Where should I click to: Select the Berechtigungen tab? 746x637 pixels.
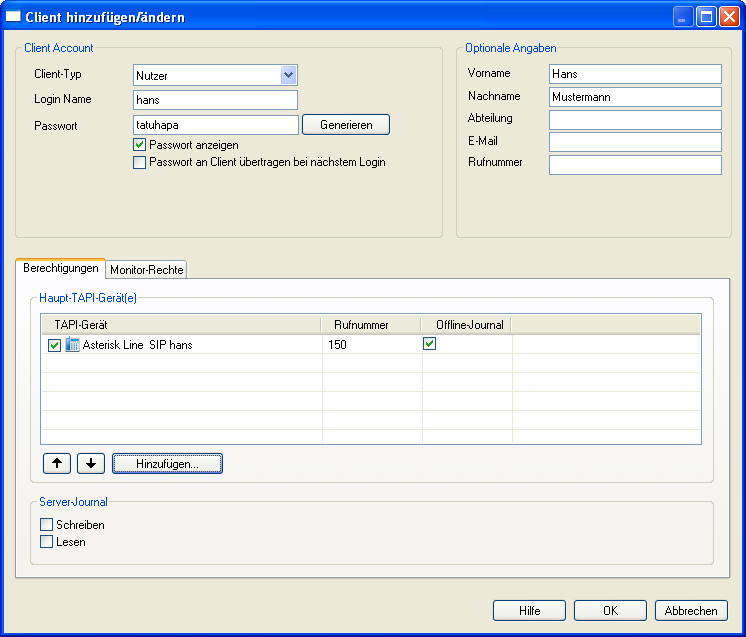coord(60,268)
